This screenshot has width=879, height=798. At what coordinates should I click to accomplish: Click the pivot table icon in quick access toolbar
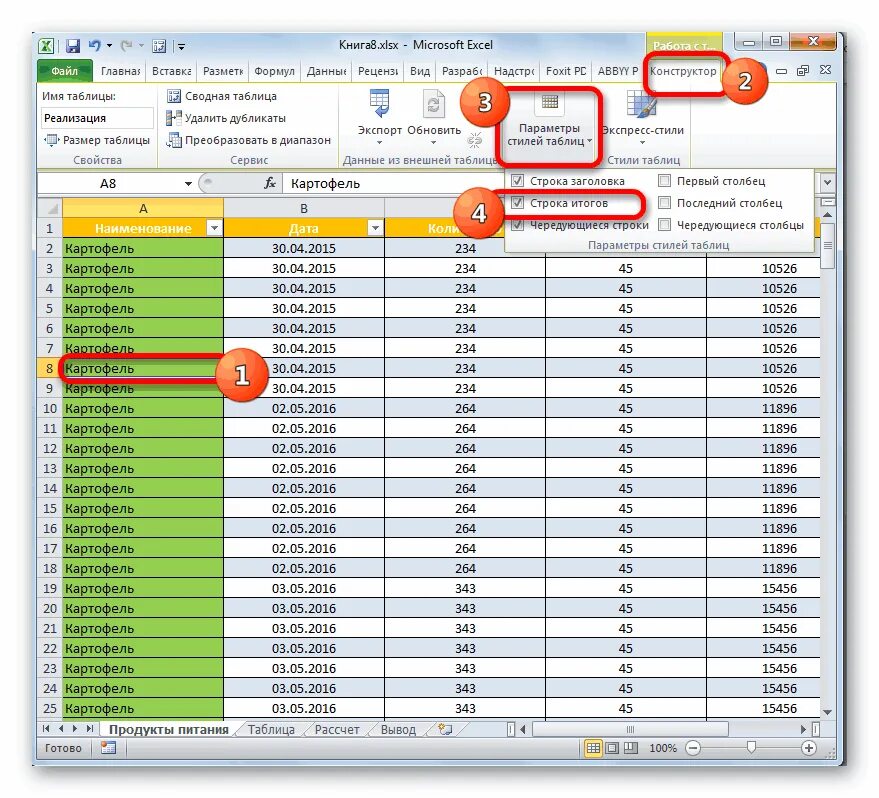pos(159,46)
